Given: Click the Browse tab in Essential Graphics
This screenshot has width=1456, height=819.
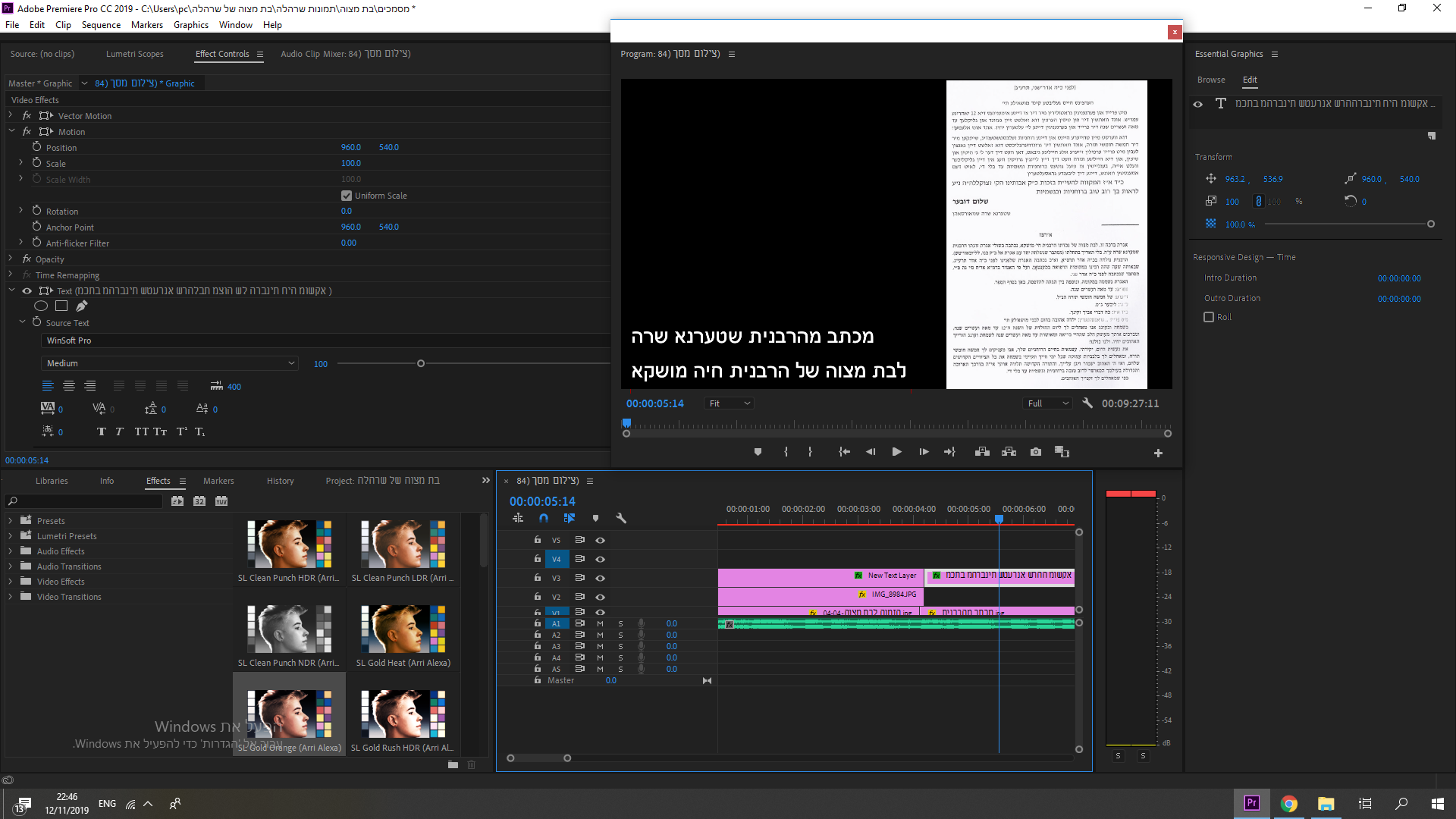Looking at the screenshot, I should pos(1211,80).
